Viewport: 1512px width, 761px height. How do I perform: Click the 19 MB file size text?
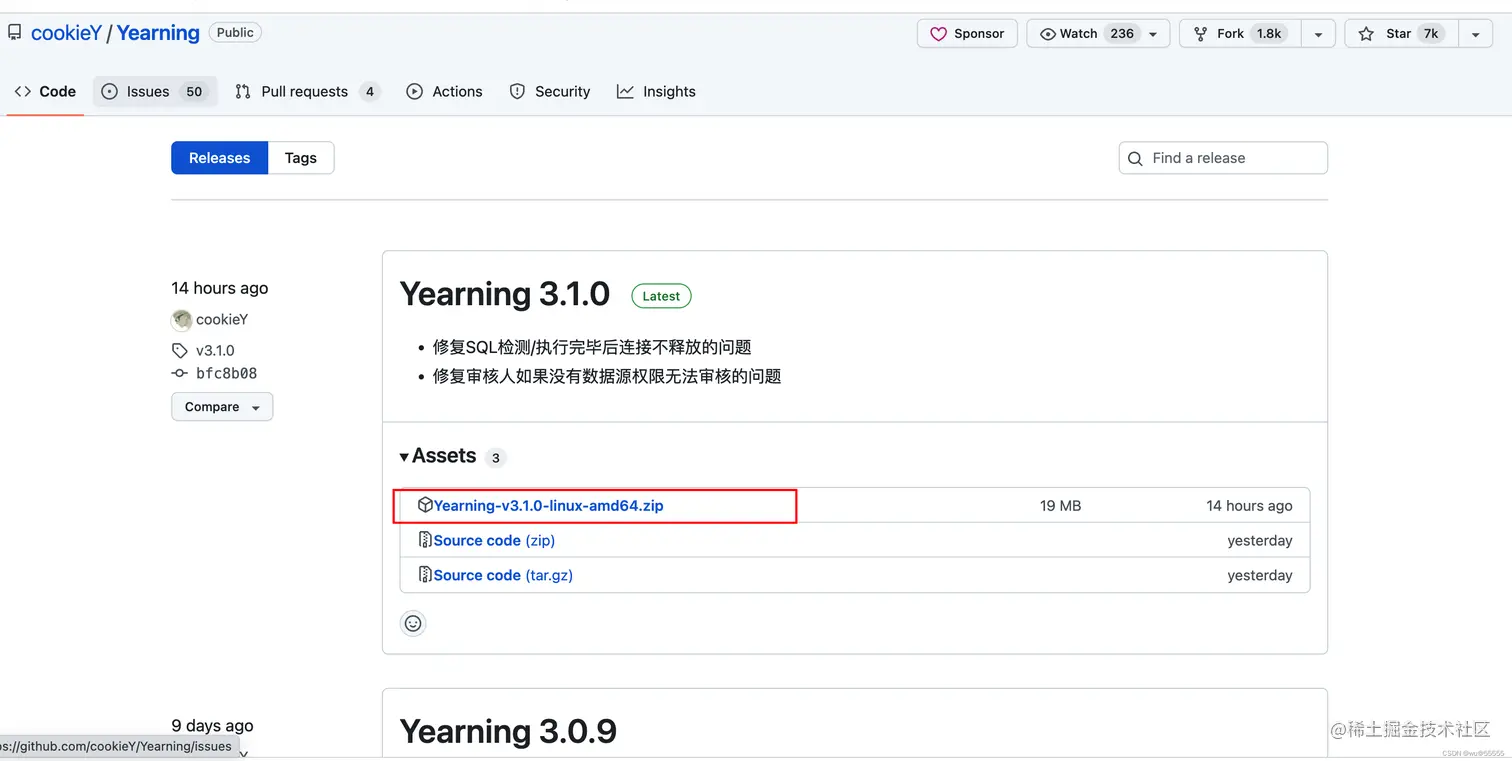pos(1060,506)
